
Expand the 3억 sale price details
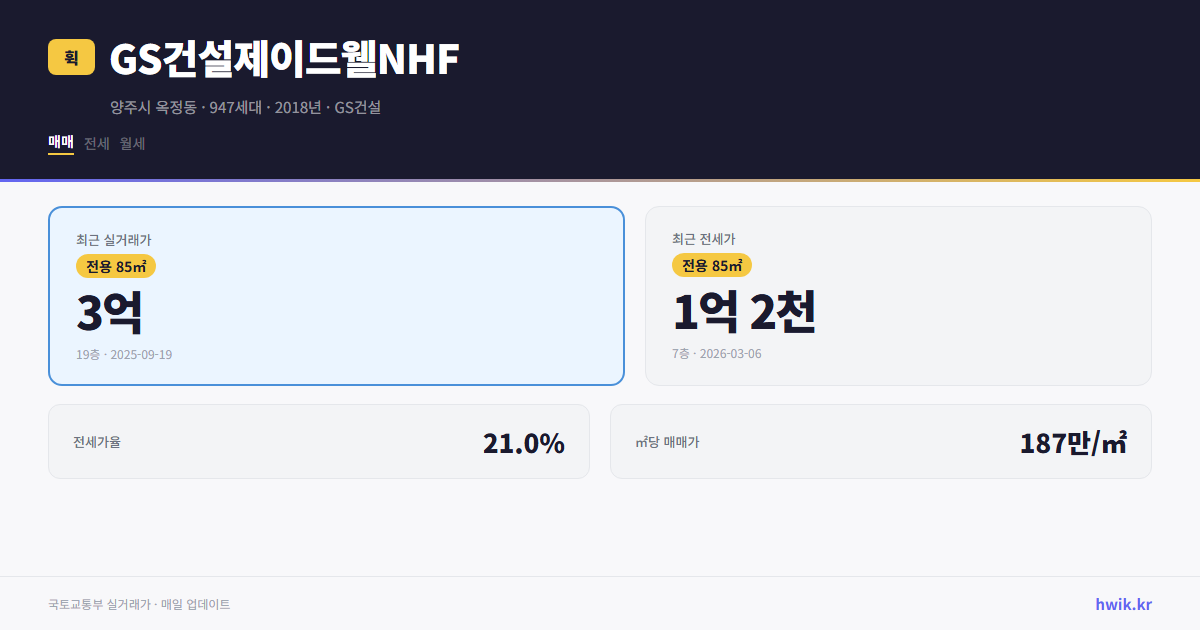tap(110, 311)
